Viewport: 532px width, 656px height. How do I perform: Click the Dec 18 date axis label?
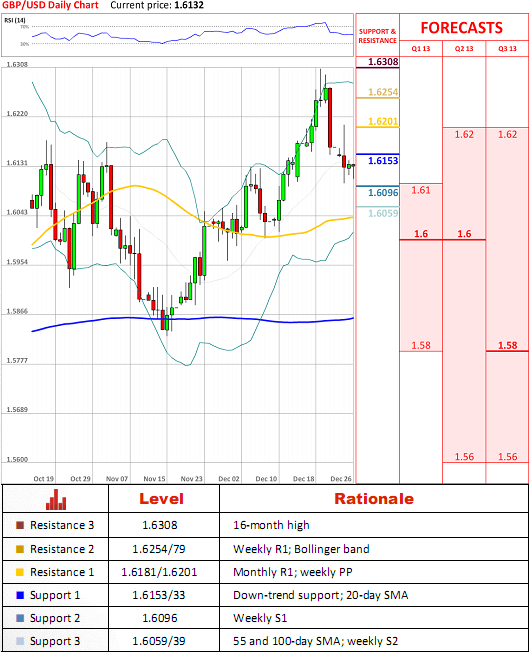(x=304, y=479)
